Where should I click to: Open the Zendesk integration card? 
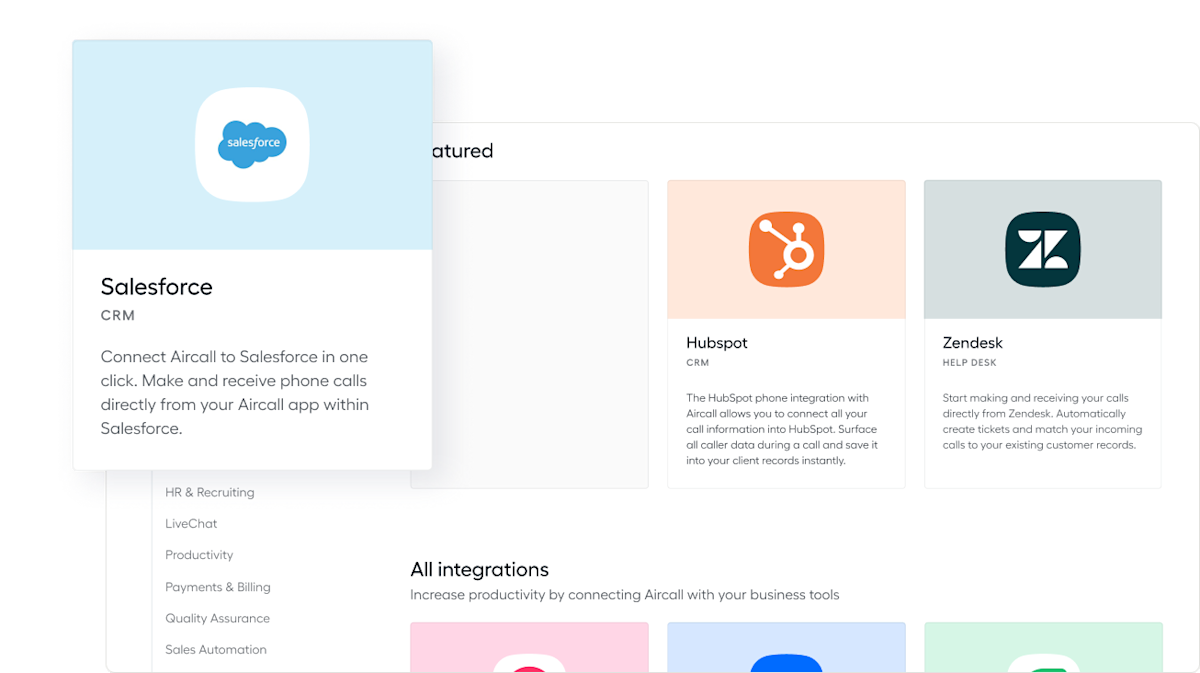pyautogui.click(x=1042, y=333)
